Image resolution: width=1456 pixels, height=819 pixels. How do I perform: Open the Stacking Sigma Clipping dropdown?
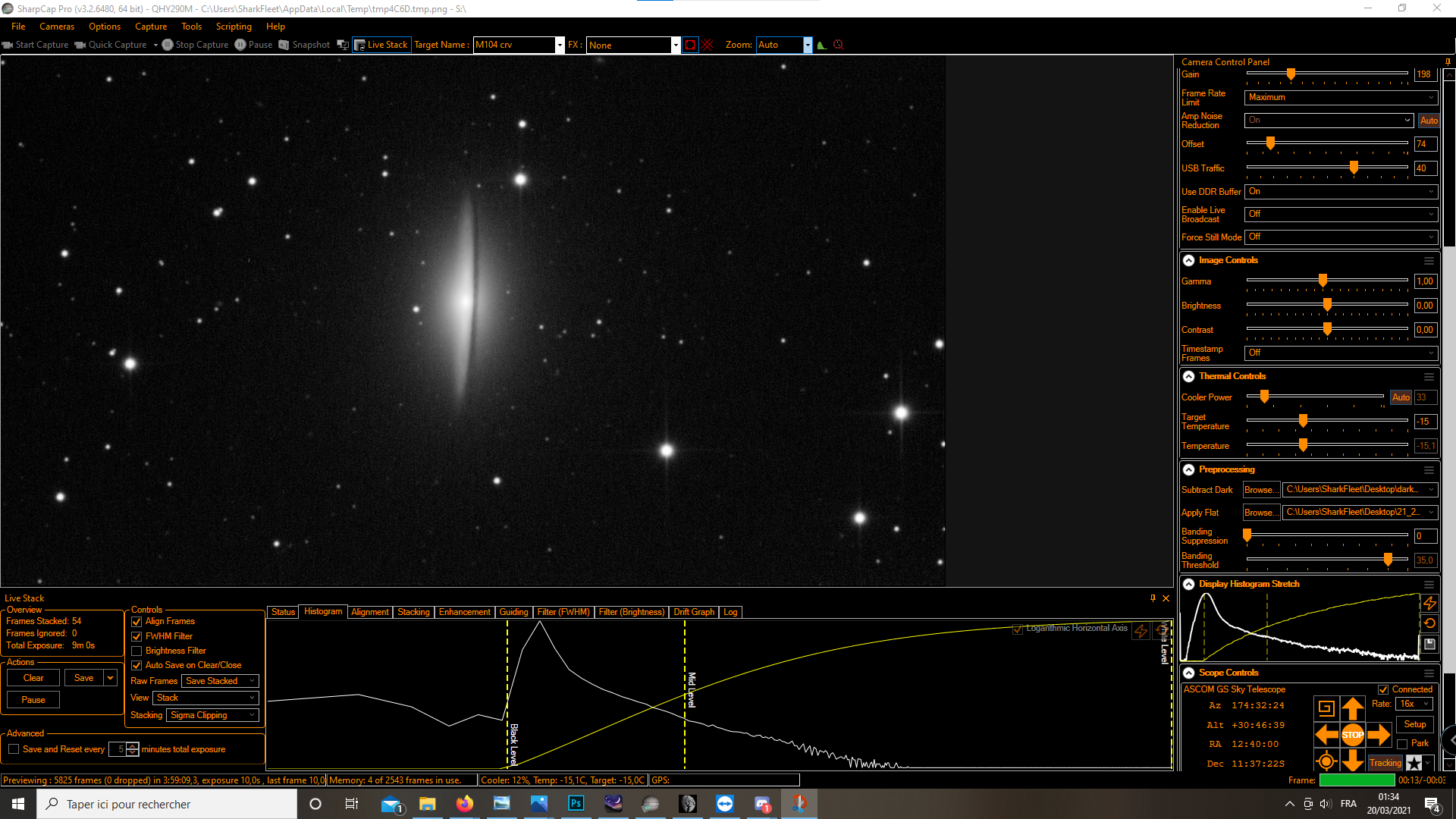coord(212,715)
